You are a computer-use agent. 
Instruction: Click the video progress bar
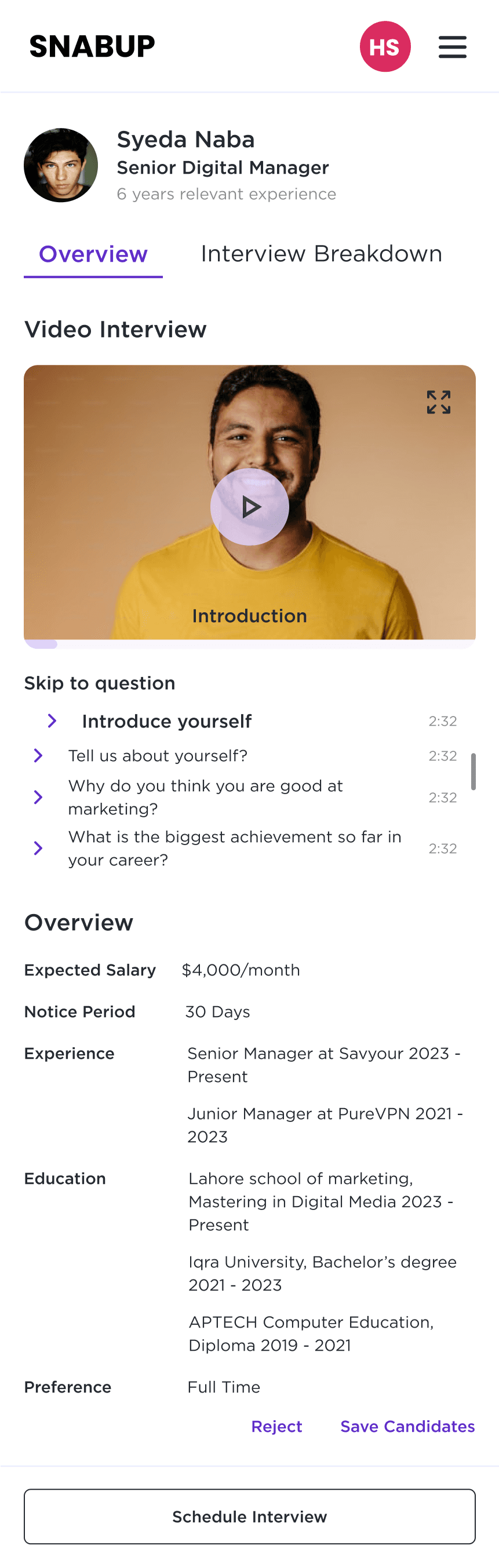click(250, 644)
